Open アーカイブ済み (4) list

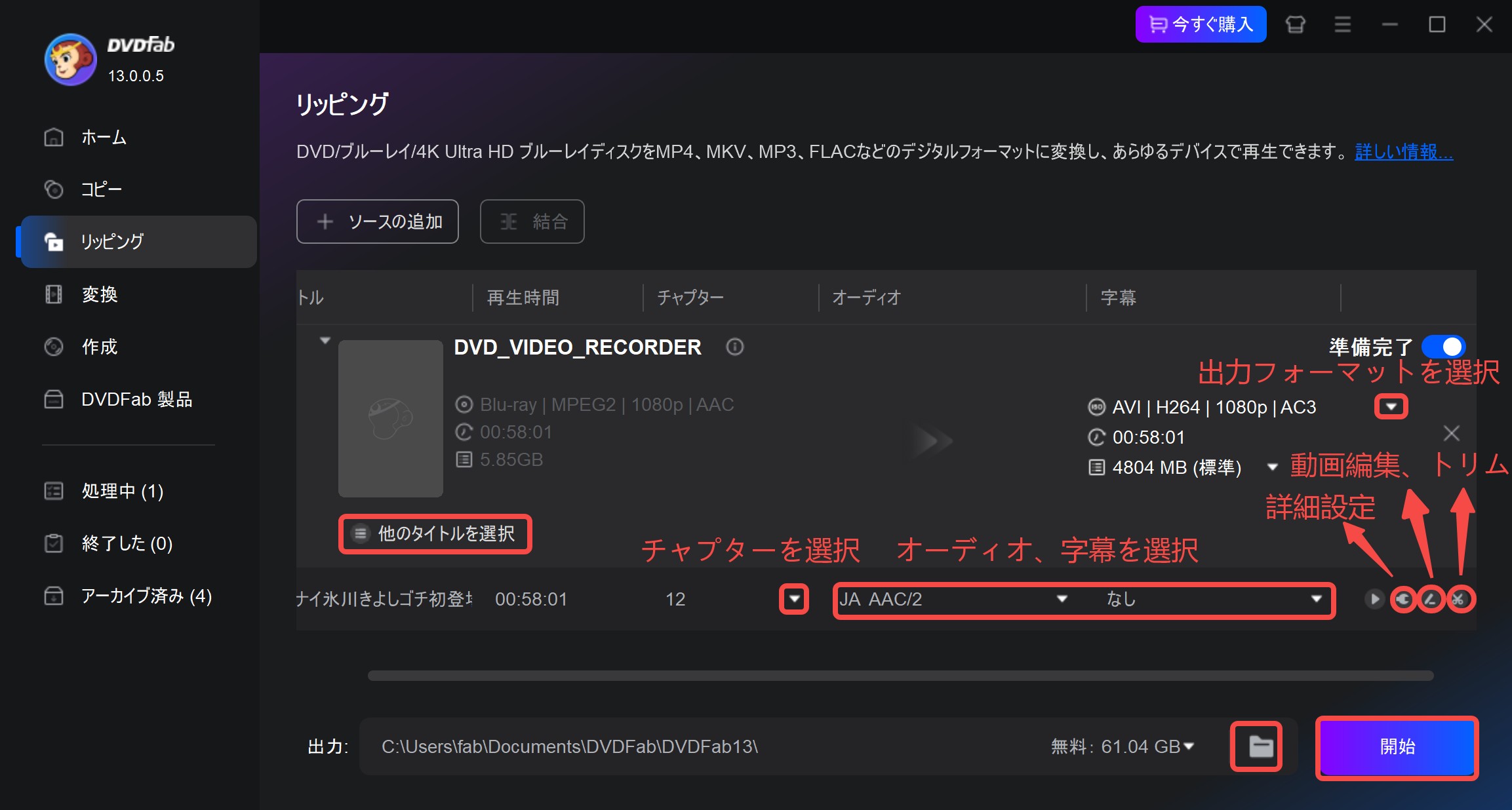[x=146, y=596]
